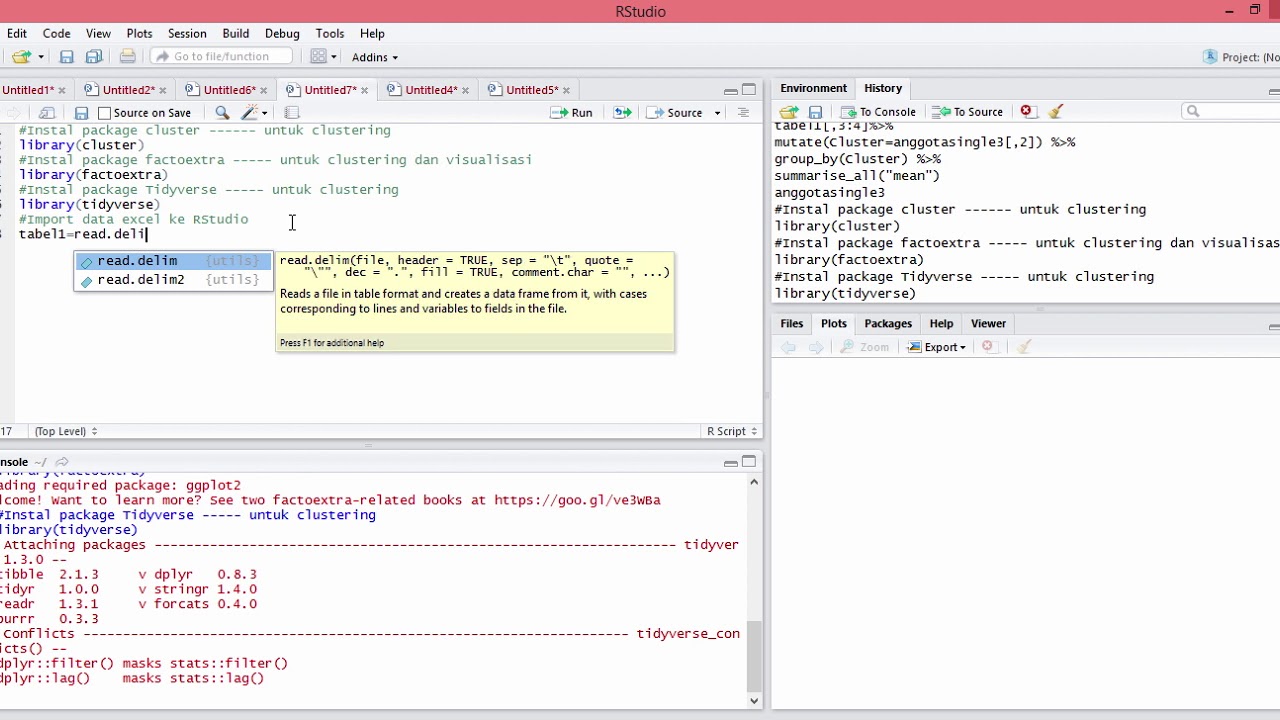
Task: Close the Untitled6* tab
Action: [x=263, y=91]
